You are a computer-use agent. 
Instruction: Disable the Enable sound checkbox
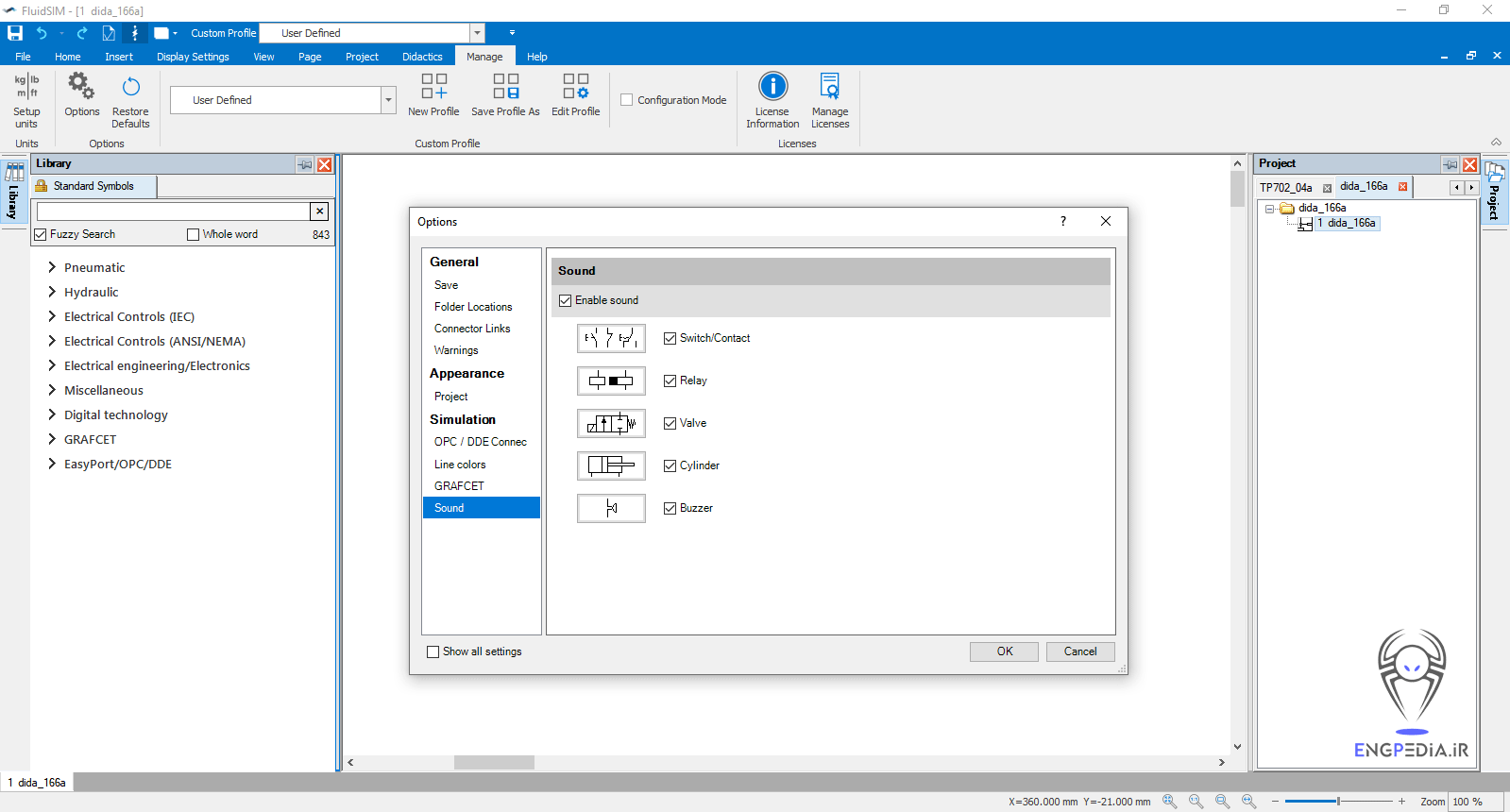coord(566,300)
